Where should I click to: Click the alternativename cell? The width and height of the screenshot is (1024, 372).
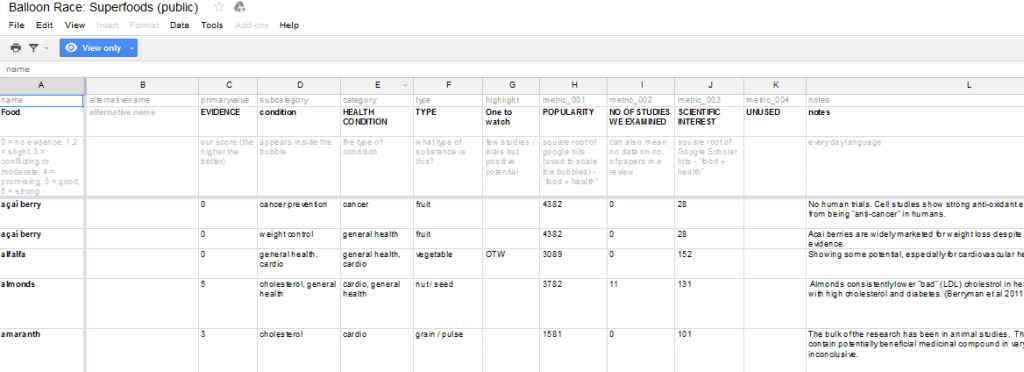(142, 101)
